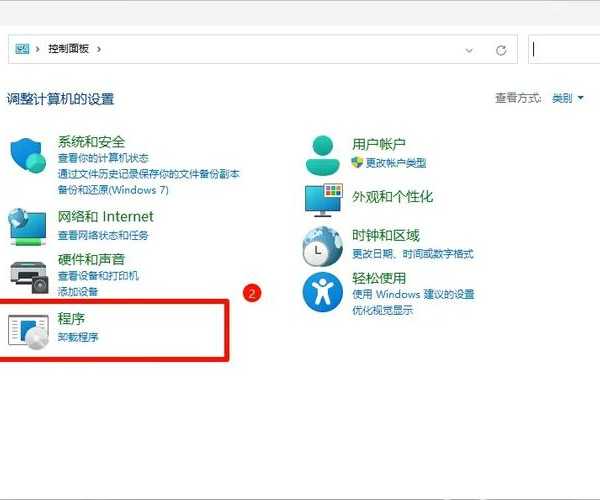
Task: Open the 网络和 Internet globe icon
Action: coord(28,226)
